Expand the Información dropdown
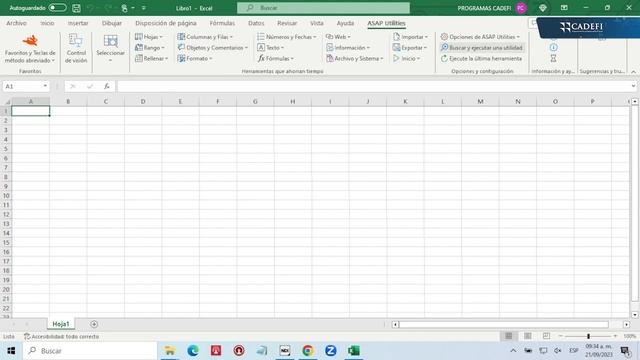 (x=348, y=48)
